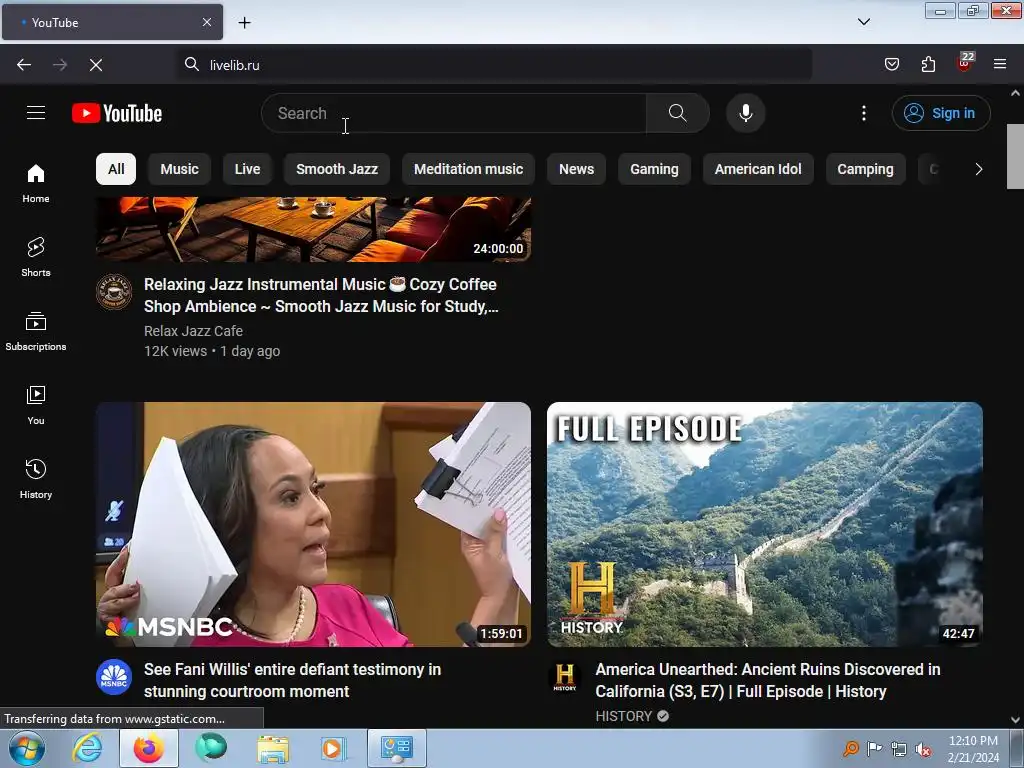1024x768 pixels.
Task: Open the MSNBC channel avatar
Action: point(114,677)
